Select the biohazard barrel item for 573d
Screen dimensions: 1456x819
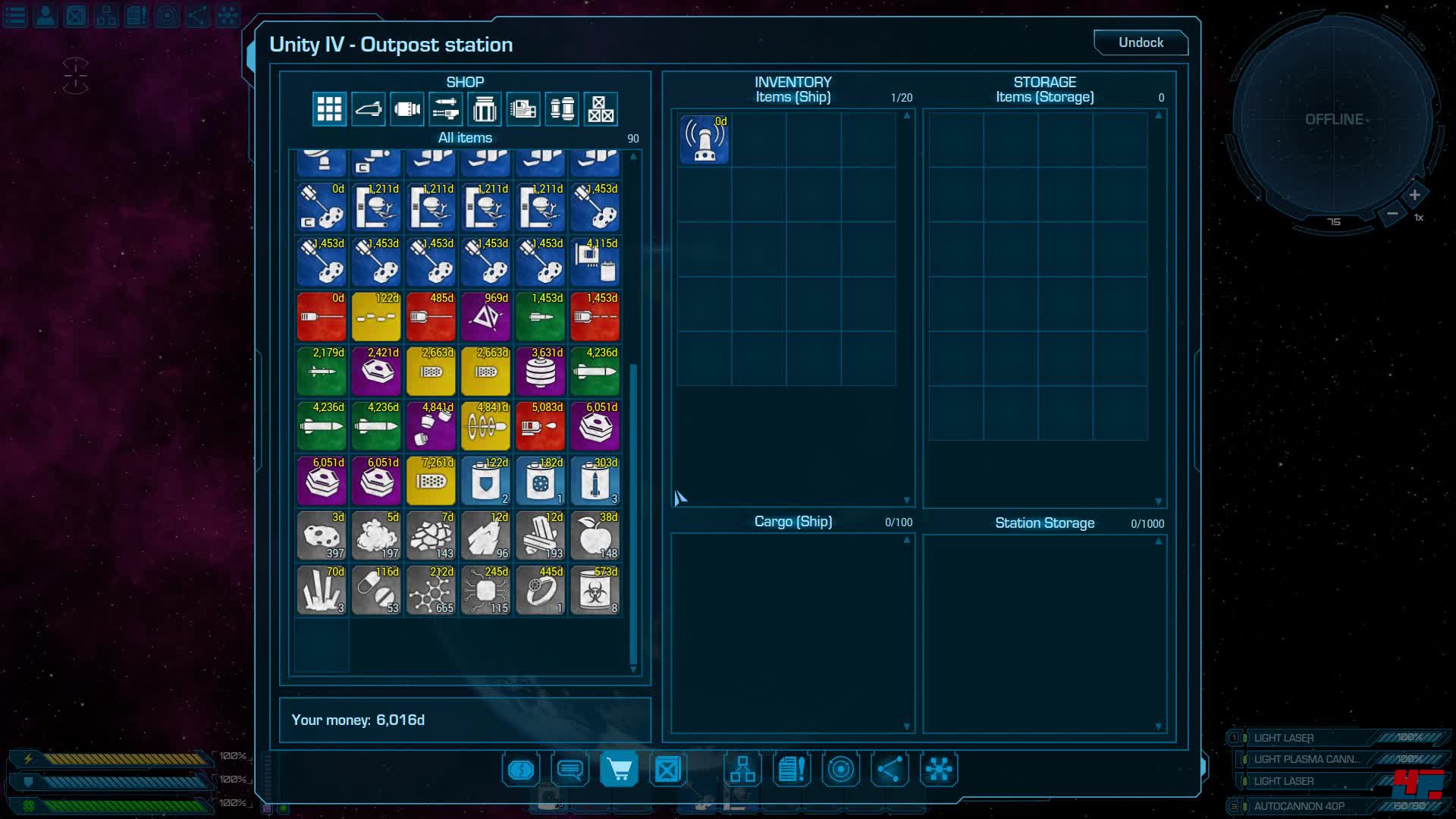click(x=595, y=590)
